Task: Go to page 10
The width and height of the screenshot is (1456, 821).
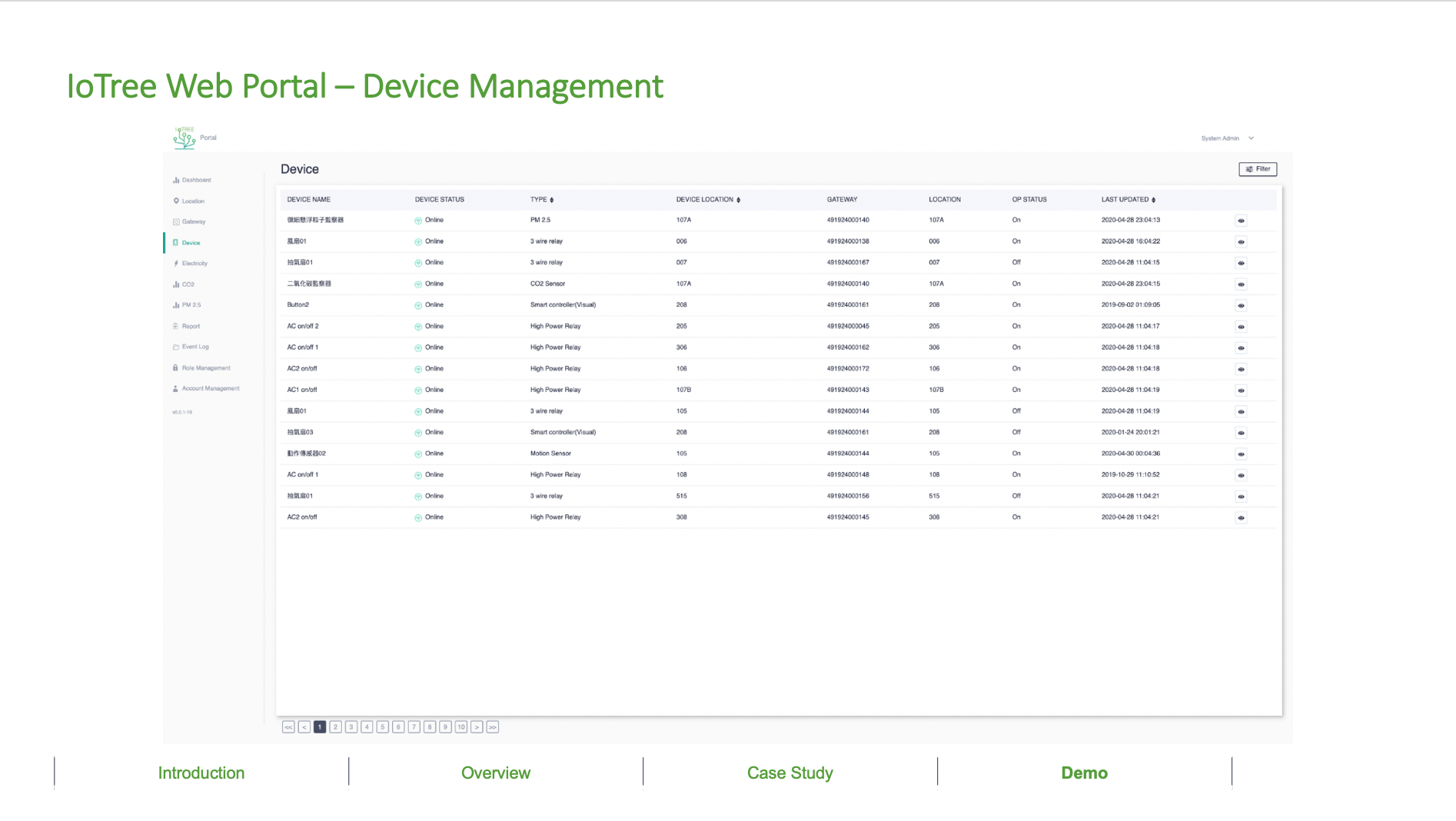Action: (461, 727)
